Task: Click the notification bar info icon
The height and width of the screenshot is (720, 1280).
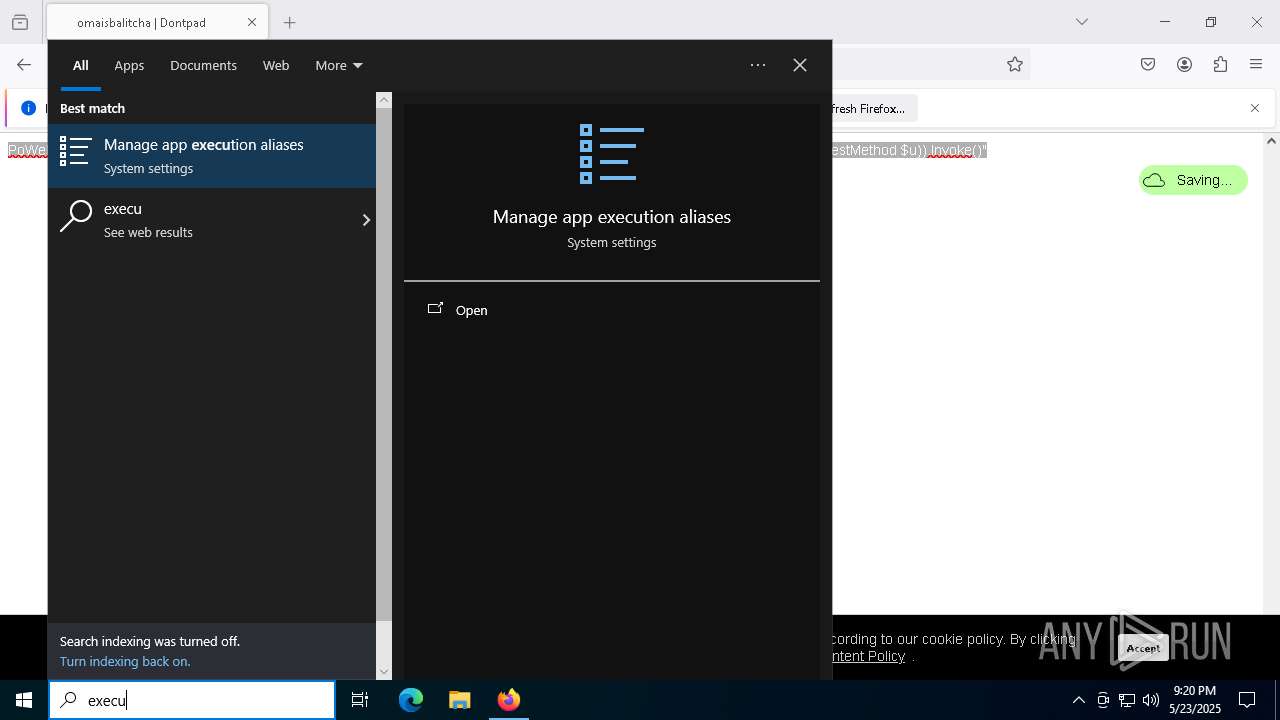Action: coord(28,108)
